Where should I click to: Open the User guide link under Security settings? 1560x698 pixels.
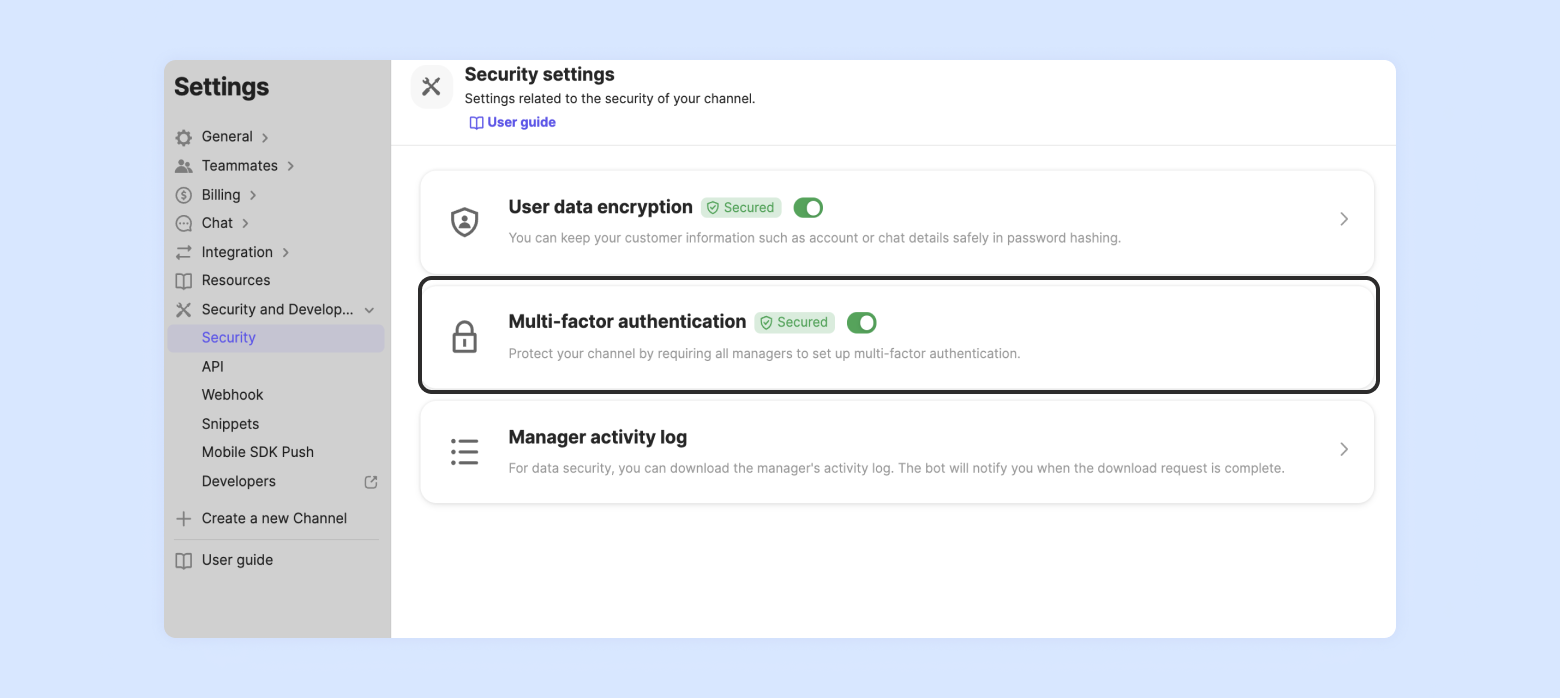click(513, 123)
